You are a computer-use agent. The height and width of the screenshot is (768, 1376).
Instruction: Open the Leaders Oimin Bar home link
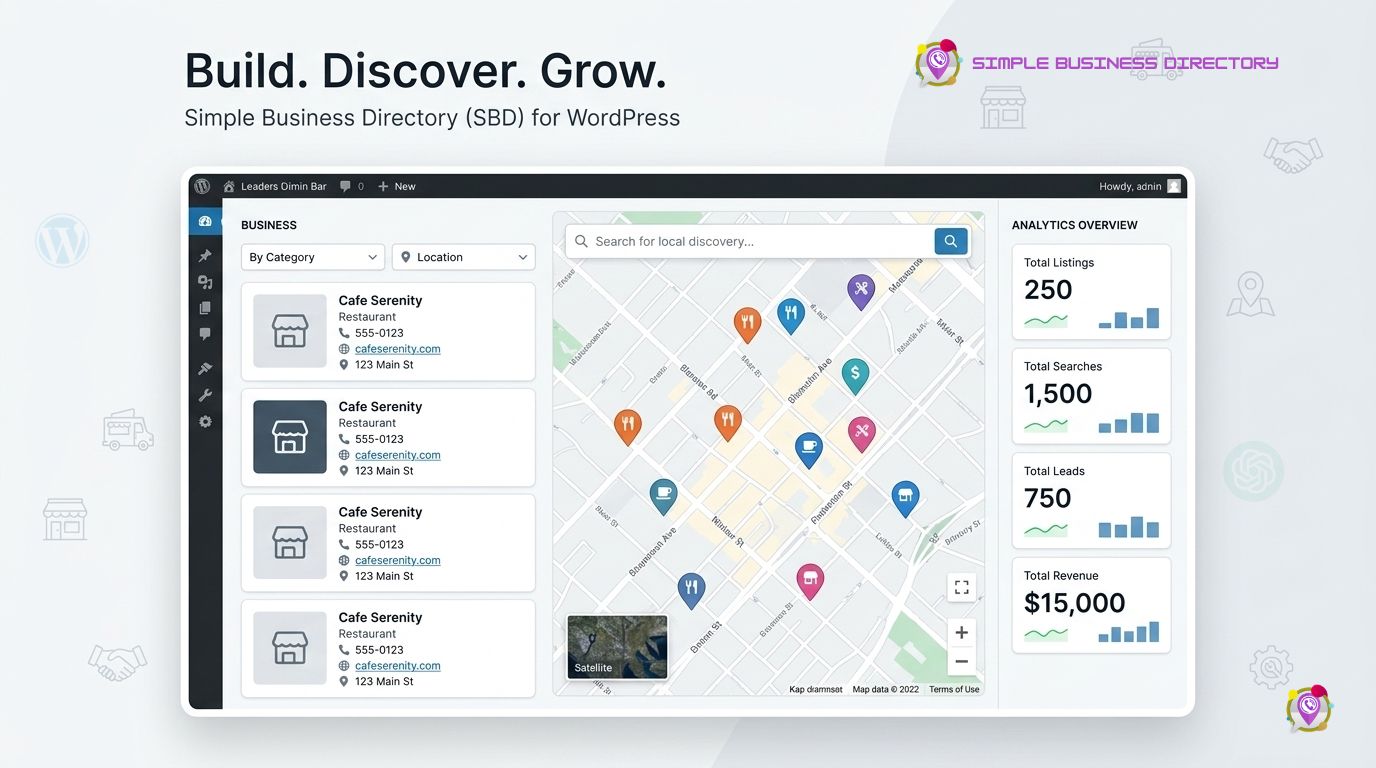pos(274,186)
